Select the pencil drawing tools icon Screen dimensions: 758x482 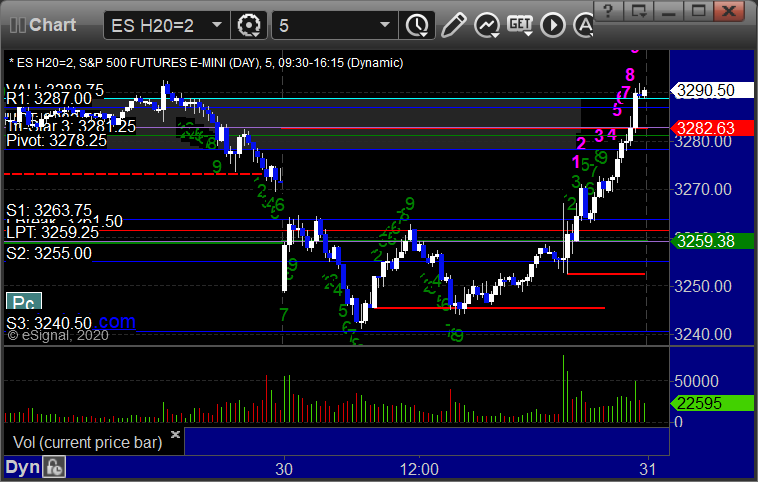(453, 25)
